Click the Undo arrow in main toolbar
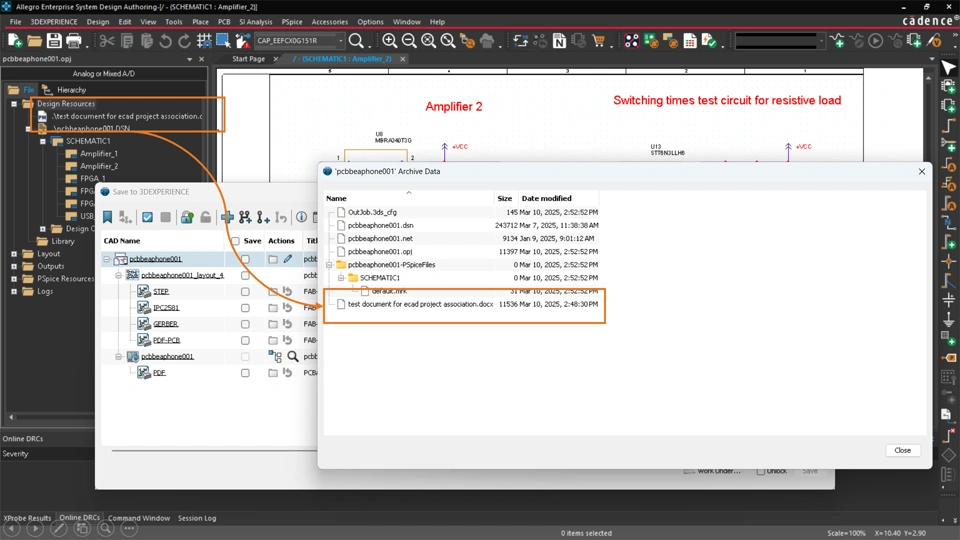Image resolution: width=960 pixels, height=540 pixels. [x=165, y=41]
